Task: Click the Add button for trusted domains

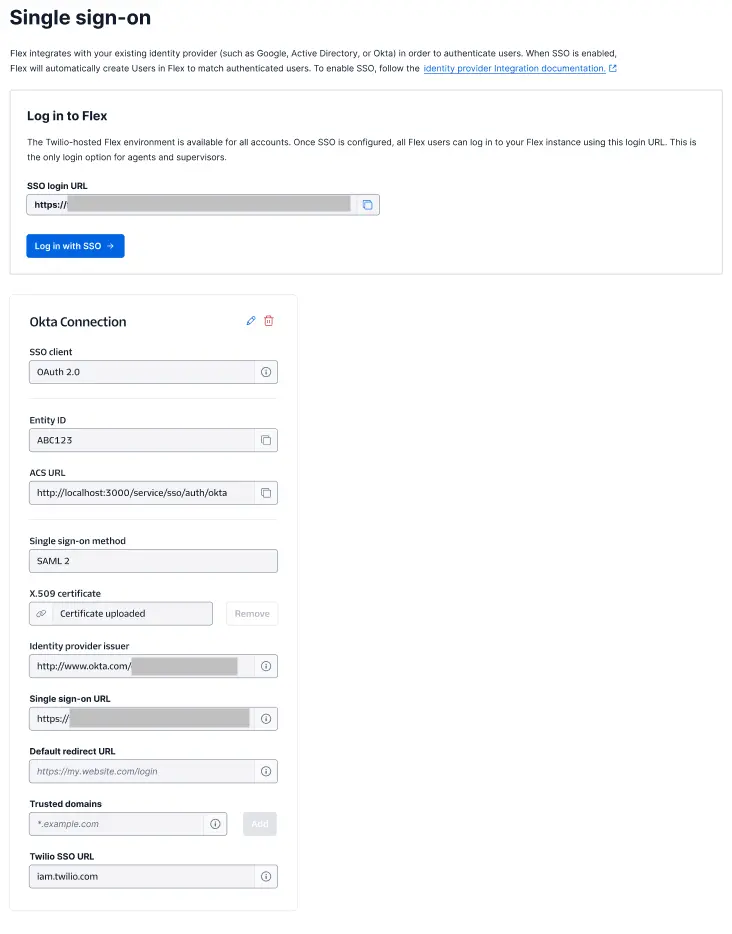Action: (259, 824)
